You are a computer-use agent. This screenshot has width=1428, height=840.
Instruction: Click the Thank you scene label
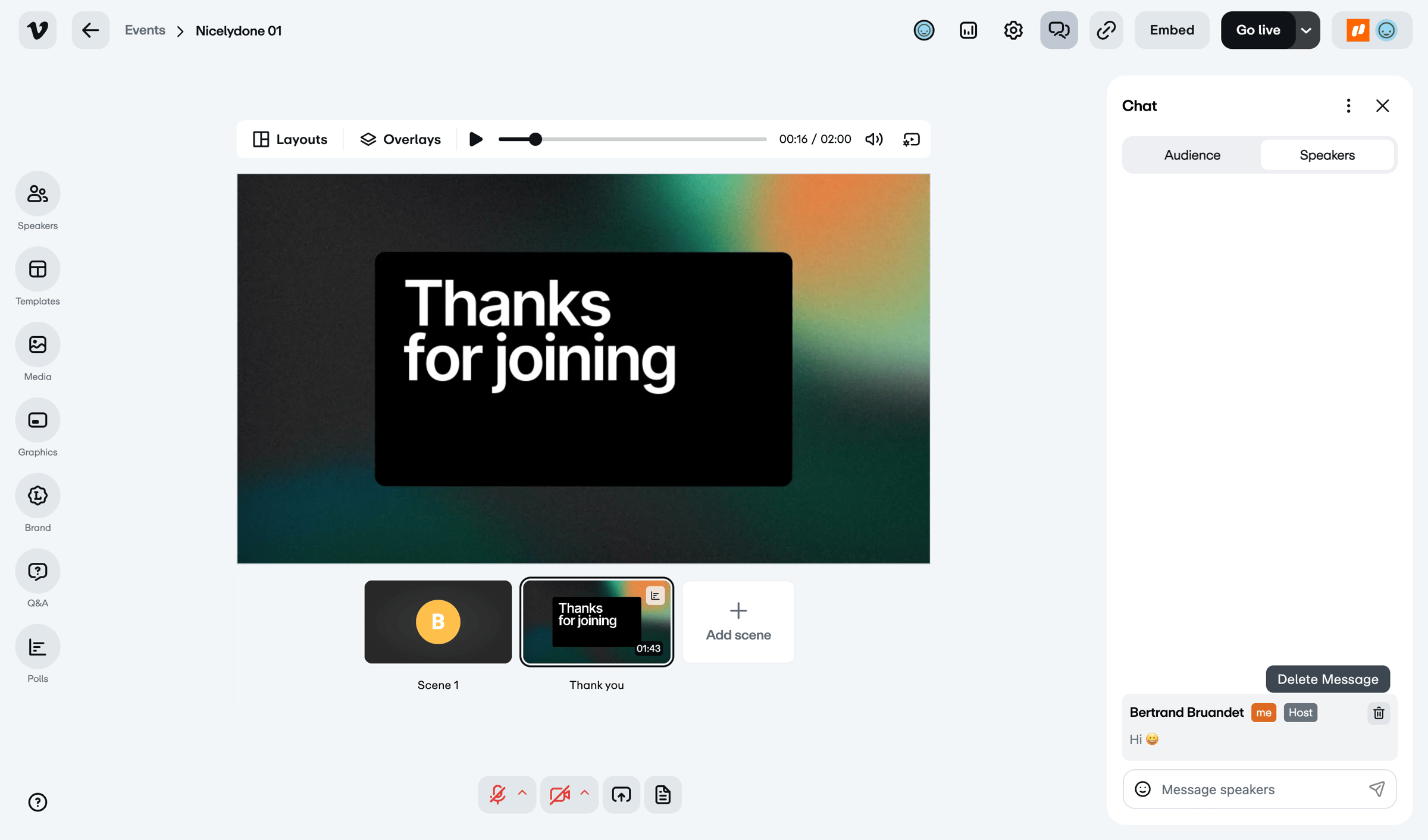click(x=597, y=685)
